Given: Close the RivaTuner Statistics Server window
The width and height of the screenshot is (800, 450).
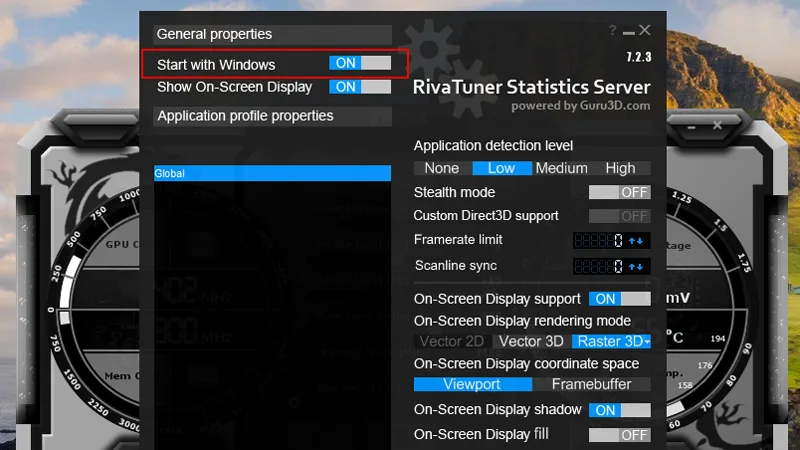Looking at the screenshot, I should click(x=645, y=31).
